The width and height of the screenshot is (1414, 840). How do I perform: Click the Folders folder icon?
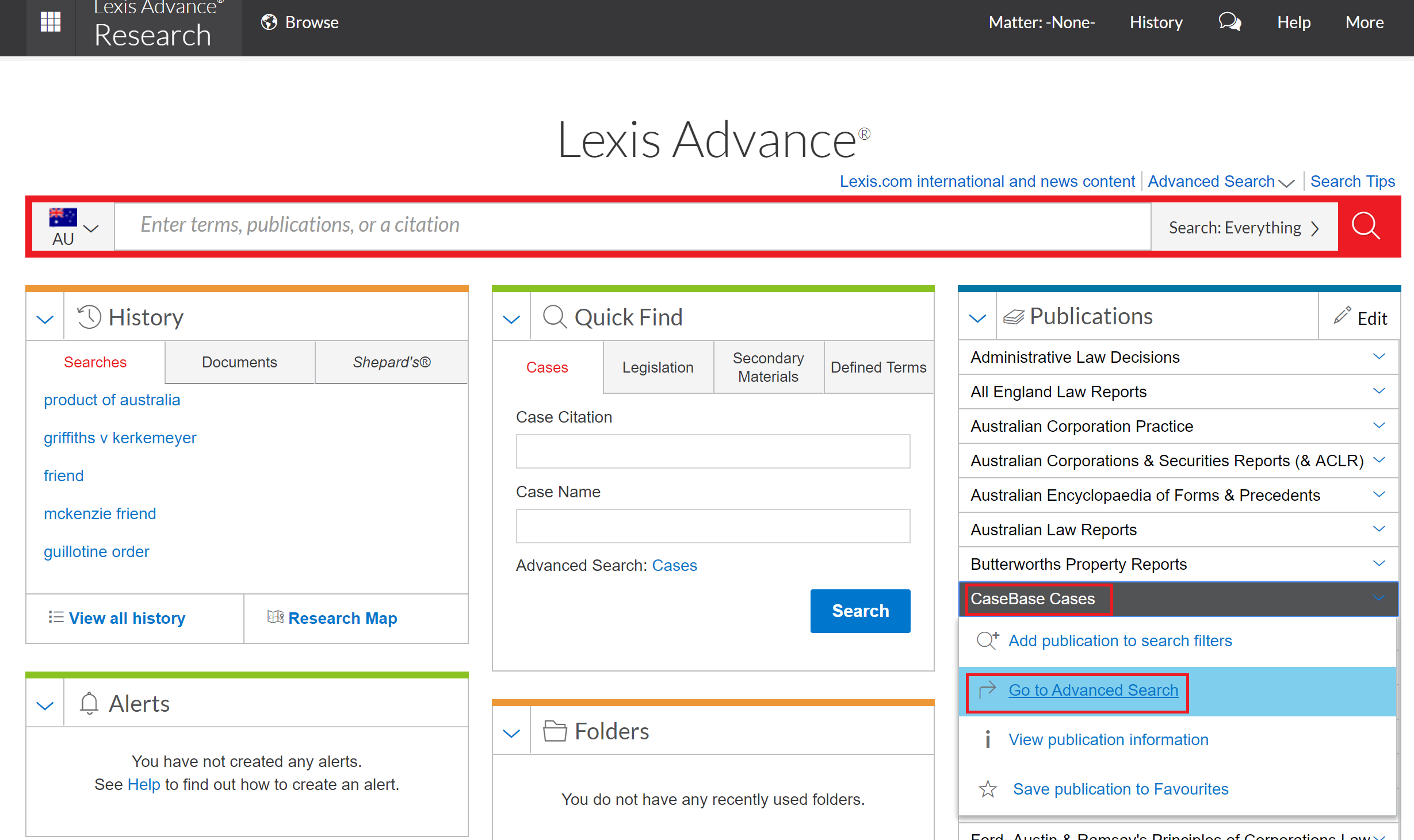pyautogui.click(x=554, y=730)
